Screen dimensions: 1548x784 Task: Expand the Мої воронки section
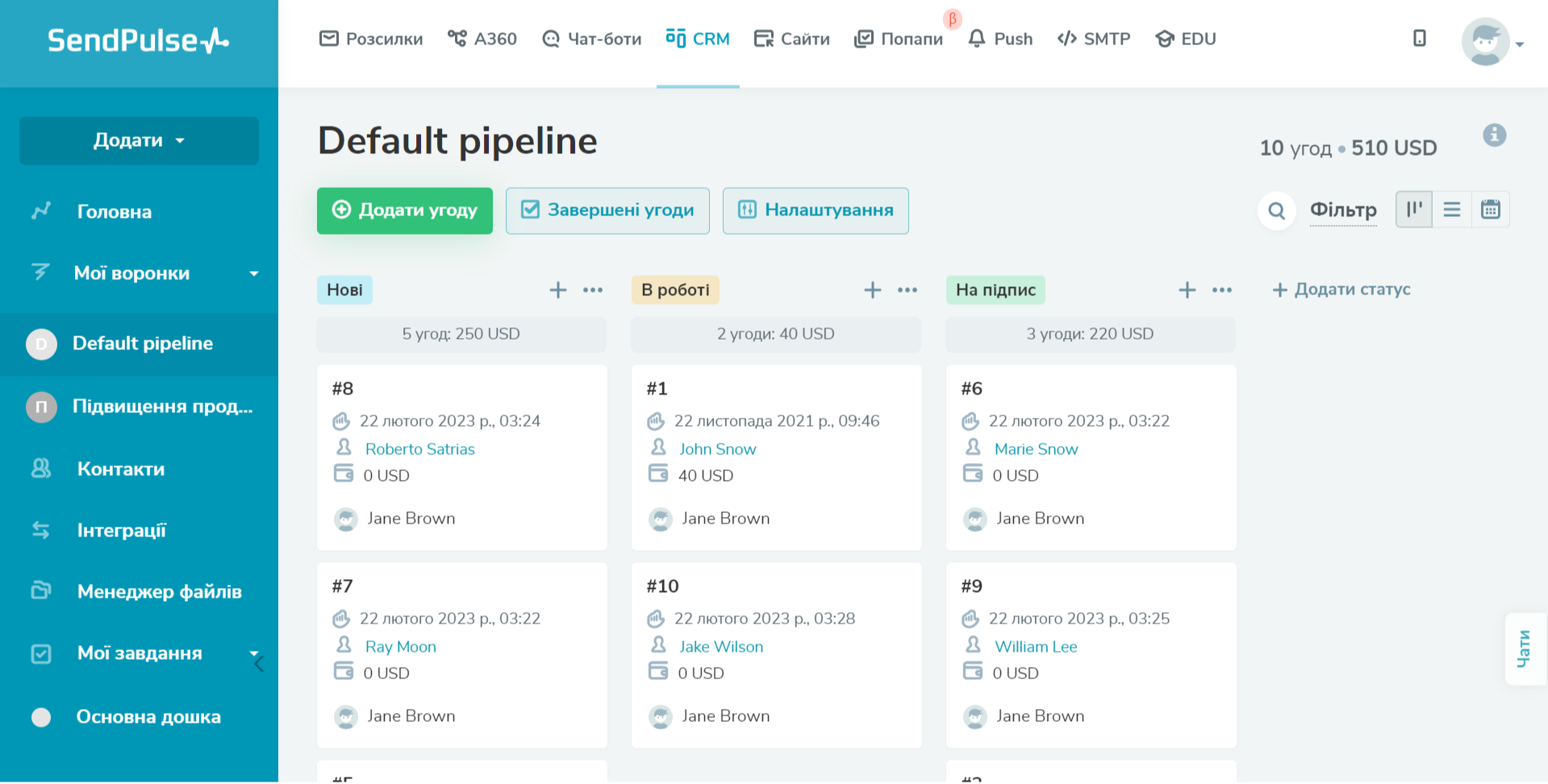coord(253,273)
